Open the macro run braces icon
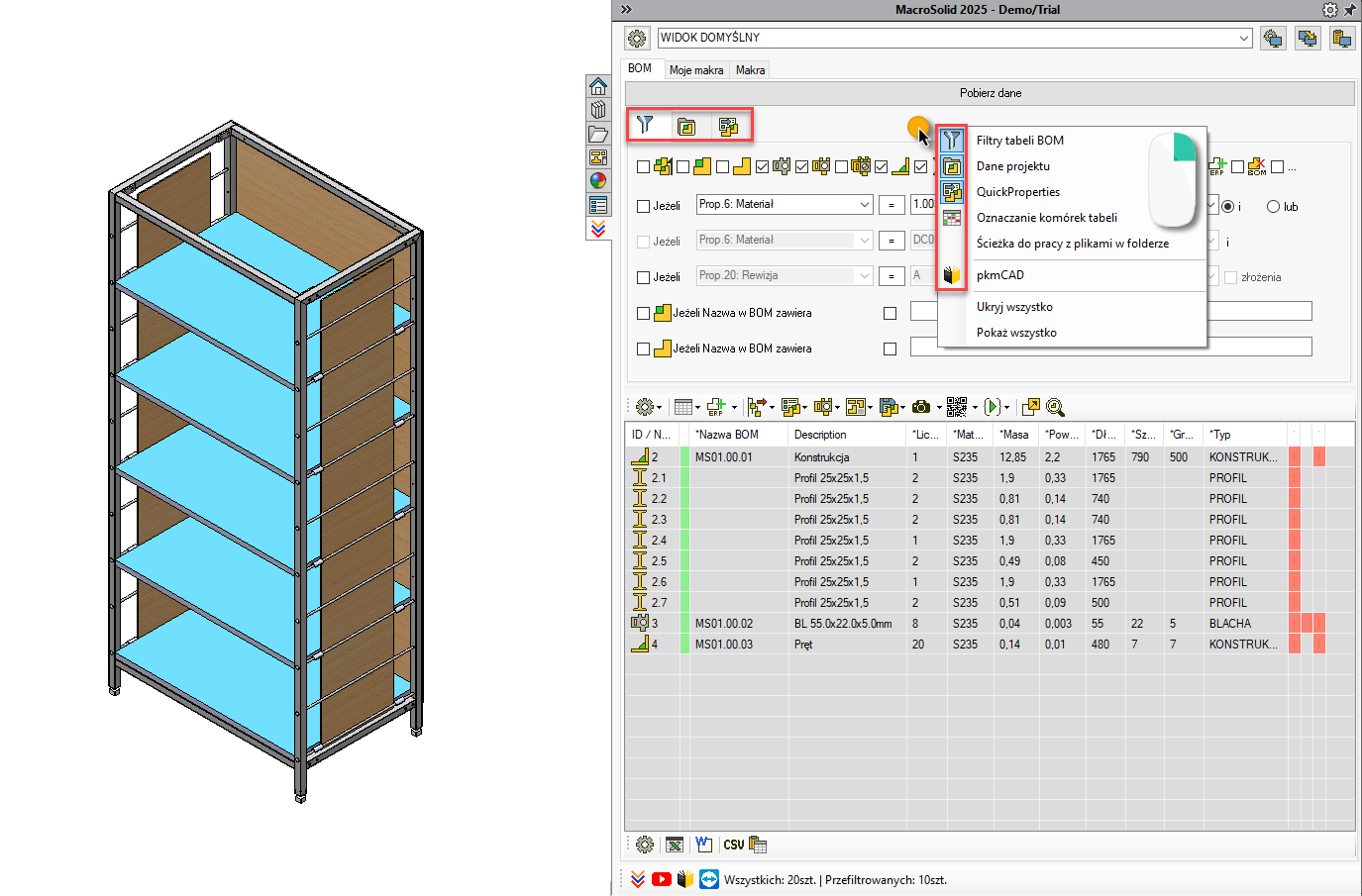The height and width of the screenshot is (896, 1362). pos(993,407)
